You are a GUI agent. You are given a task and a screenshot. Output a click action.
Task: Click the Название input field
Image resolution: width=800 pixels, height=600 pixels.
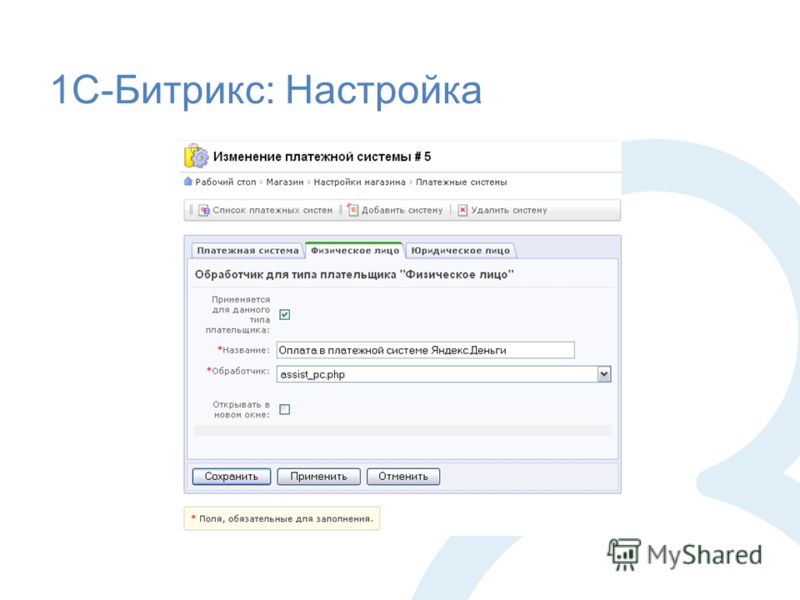426,350
